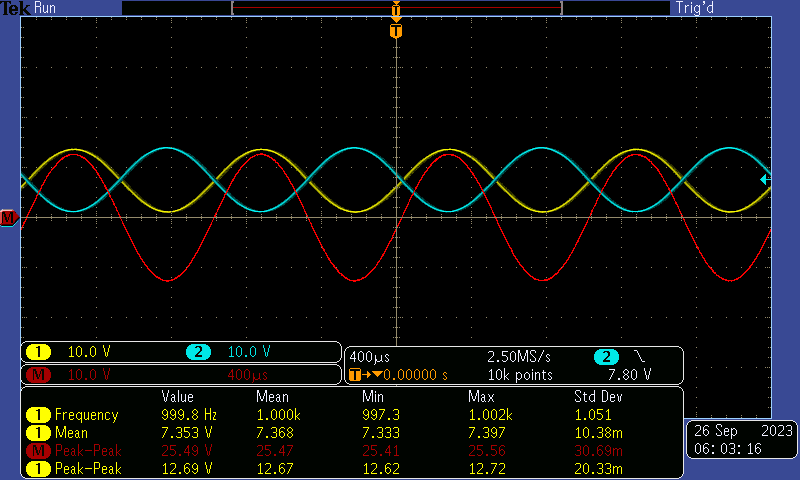The image size is (800, 480).
Task: Click the yellow Peak-Peak row channel 1 badge
Action: coord(38,469)
